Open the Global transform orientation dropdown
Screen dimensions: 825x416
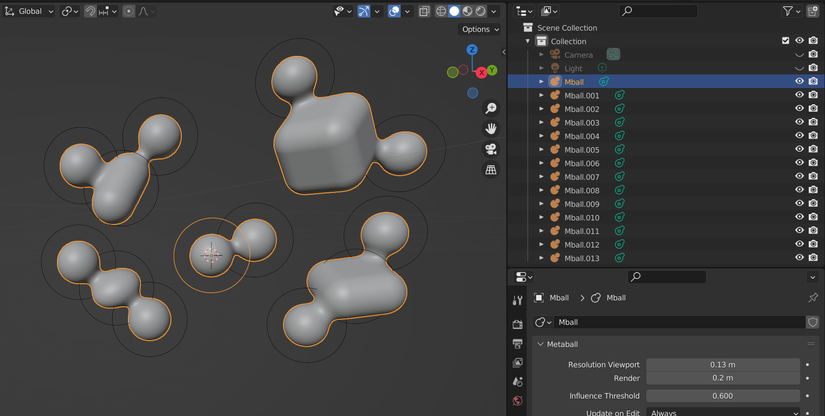(29, 11)
